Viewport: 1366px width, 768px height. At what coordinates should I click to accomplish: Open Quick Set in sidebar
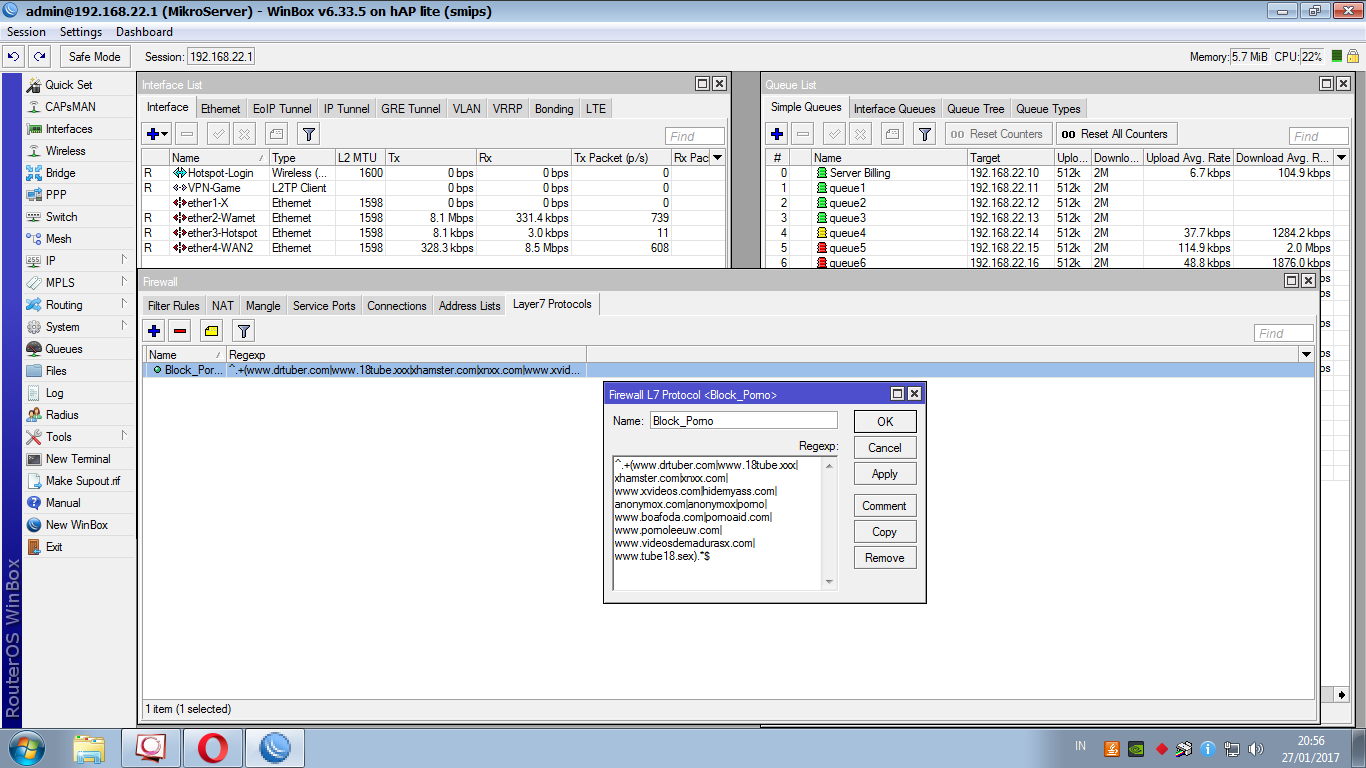[68, 85]
